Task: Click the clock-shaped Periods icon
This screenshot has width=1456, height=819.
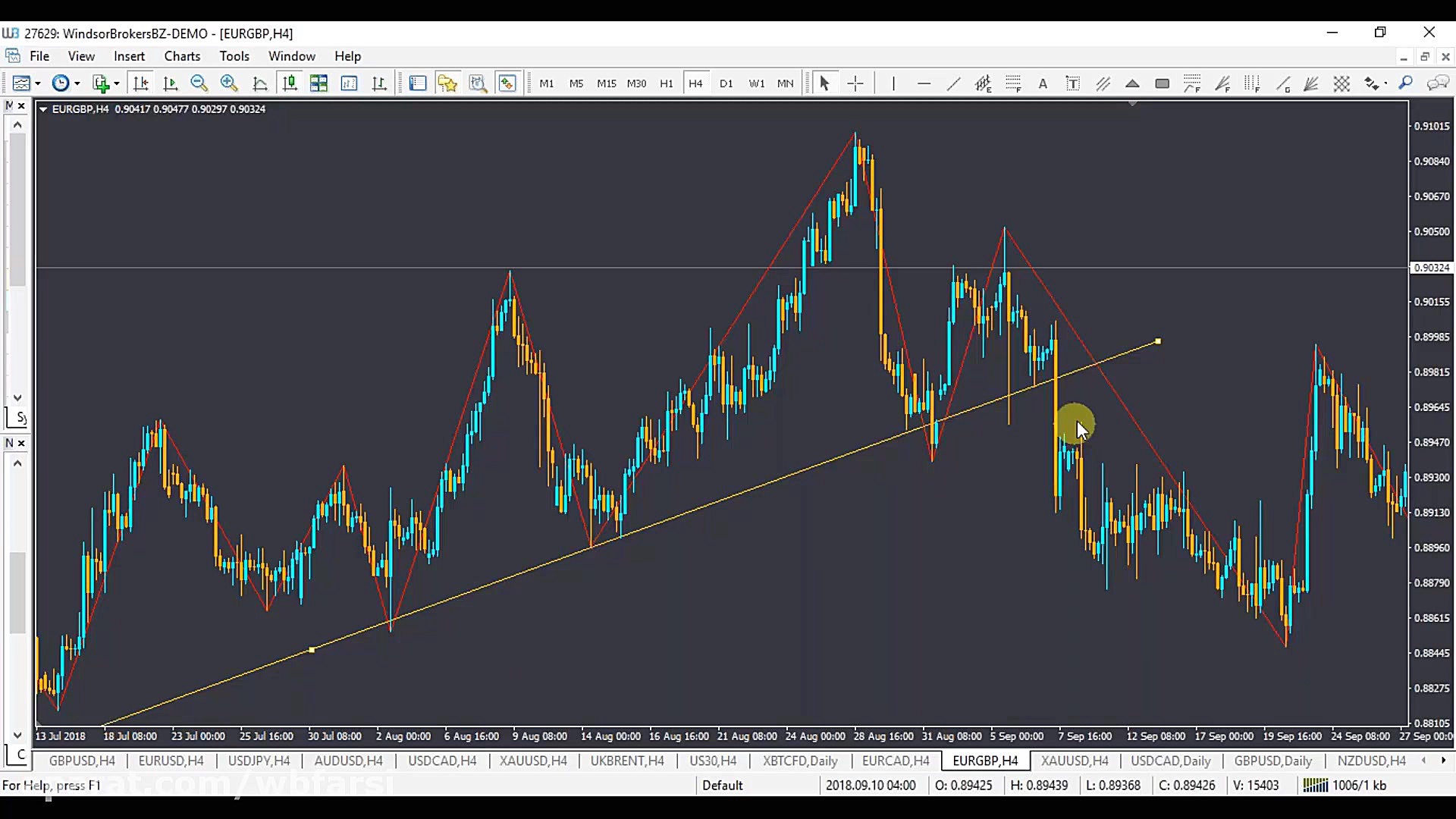Action: point(60,83)
